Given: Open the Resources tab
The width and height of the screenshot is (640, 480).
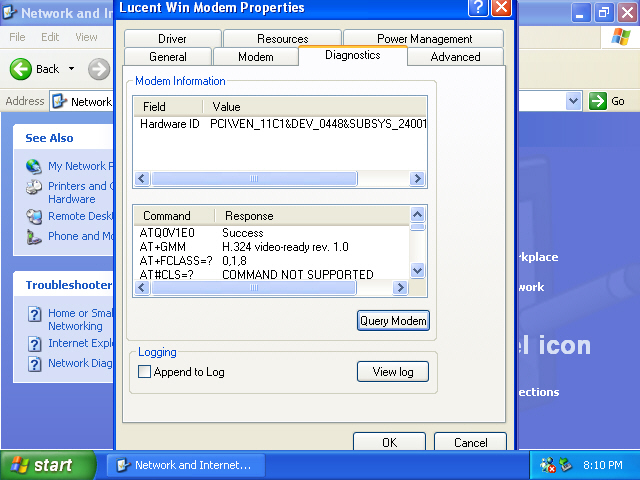Looking at the screenshot, I should [x=282, y=38].
